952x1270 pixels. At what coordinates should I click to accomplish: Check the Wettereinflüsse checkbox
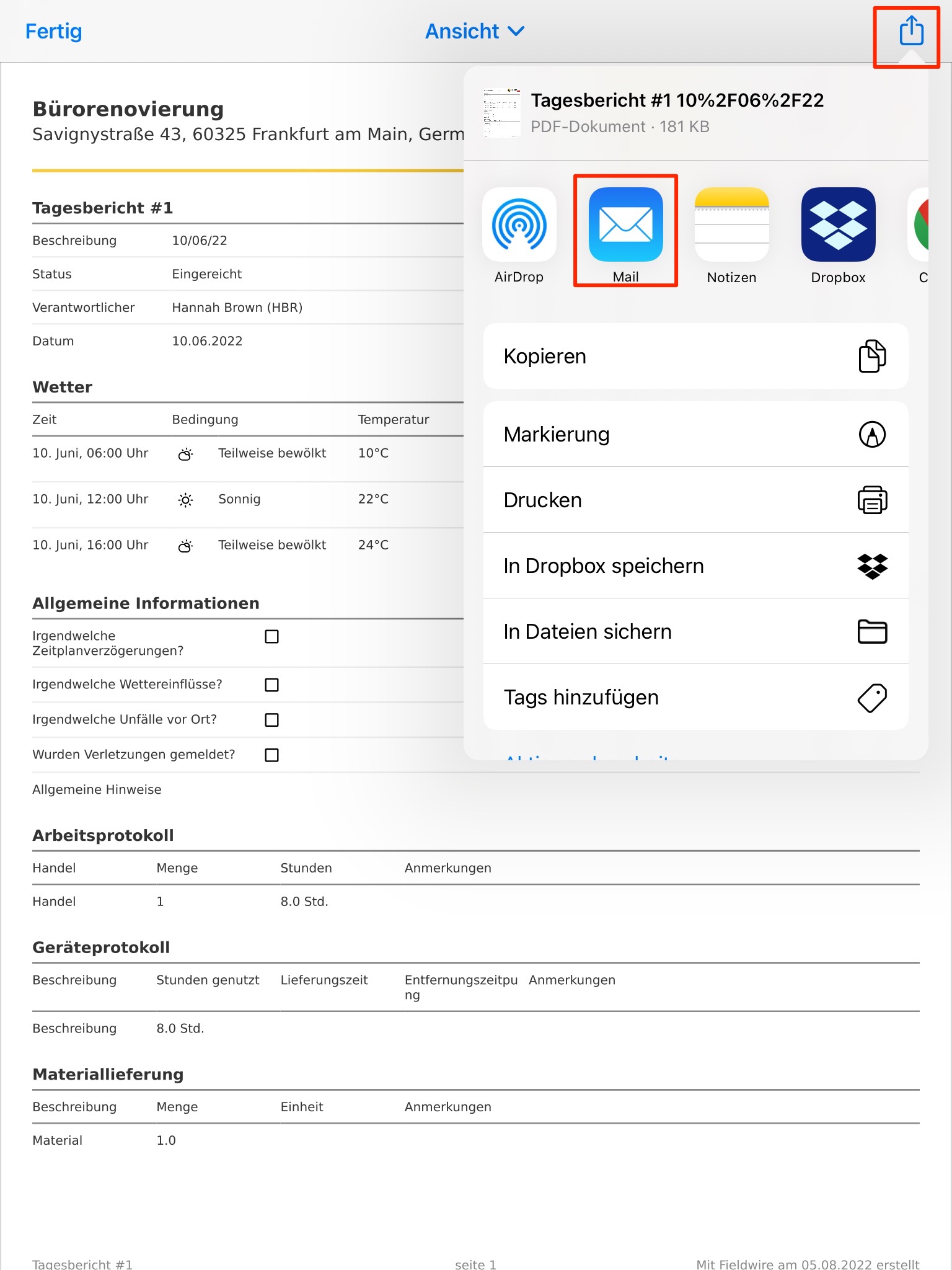click(271, 685)
